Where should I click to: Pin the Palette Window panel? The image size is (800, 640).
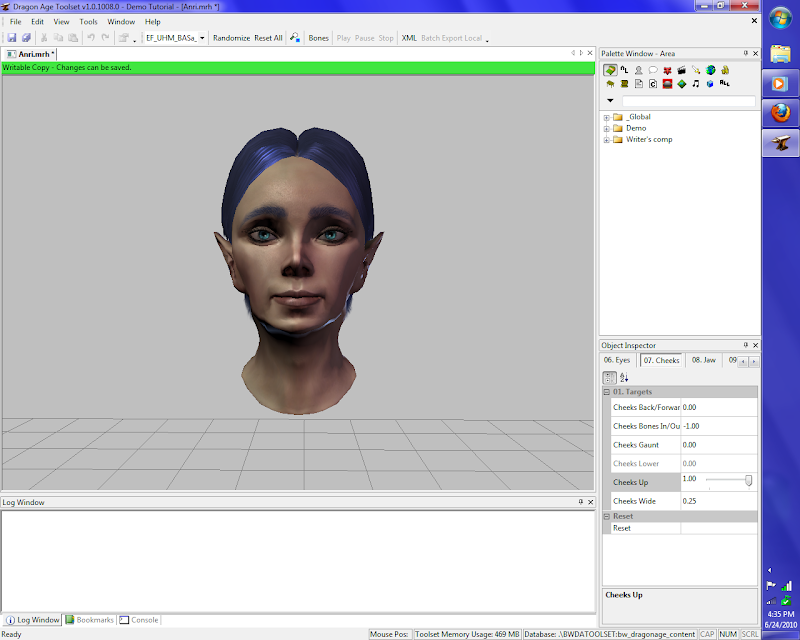tap(745, 53)
